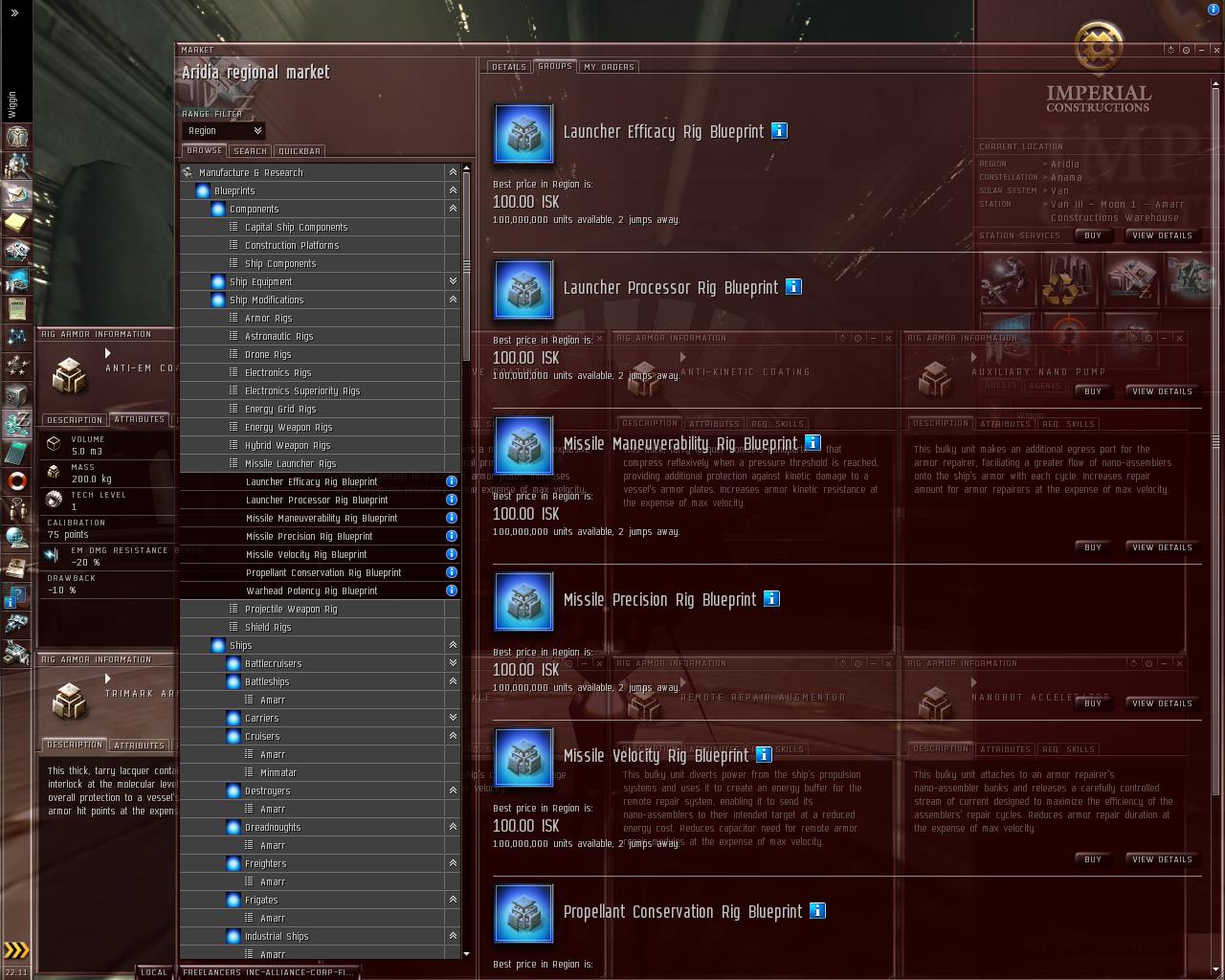Select Propellant Conservation Rig Blueprint tree row
Viewport: 1225px width, 980px height.
click(320, 572)
